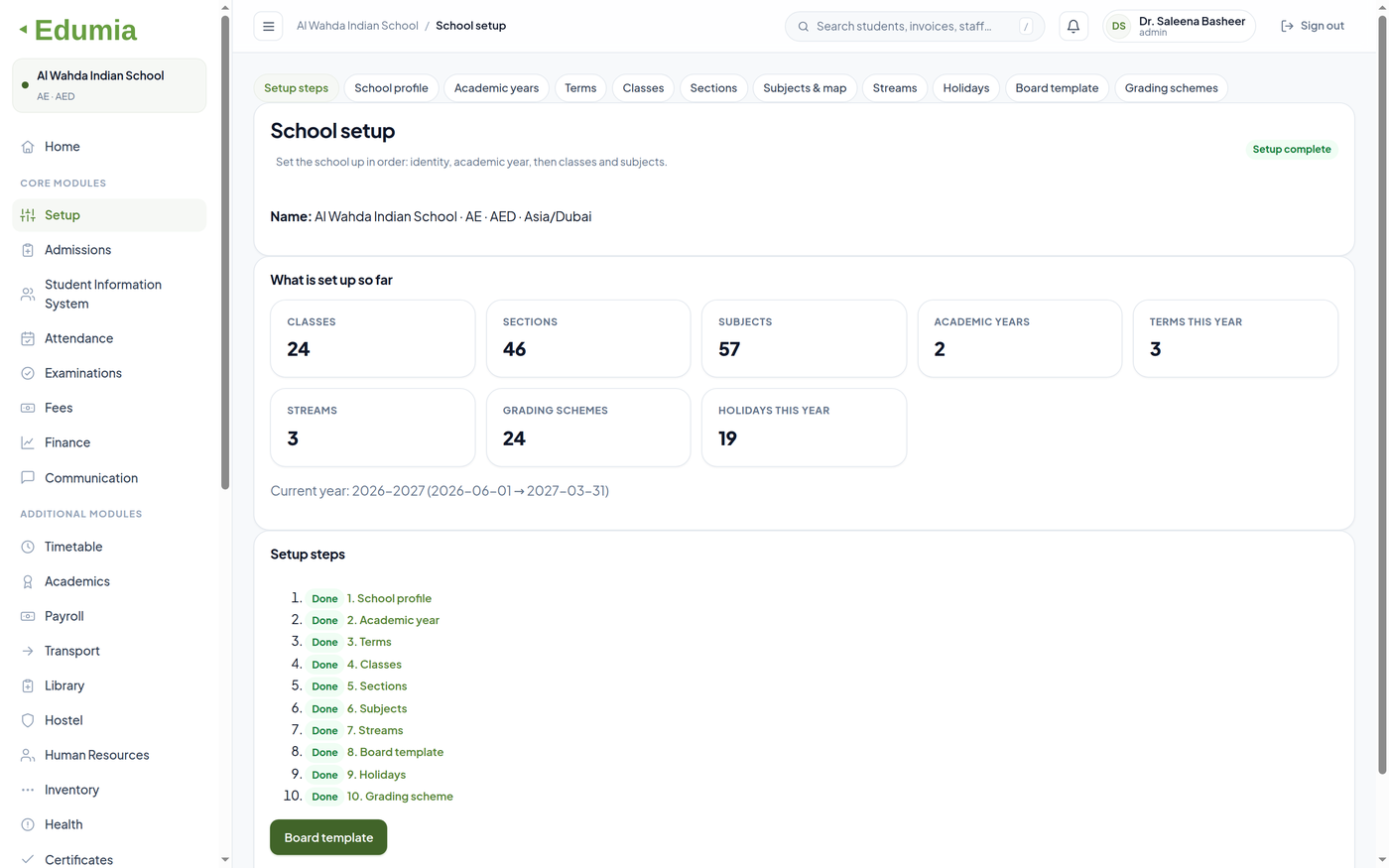
Task: Click the sidebar scrollbar
Action: (225, 253)
